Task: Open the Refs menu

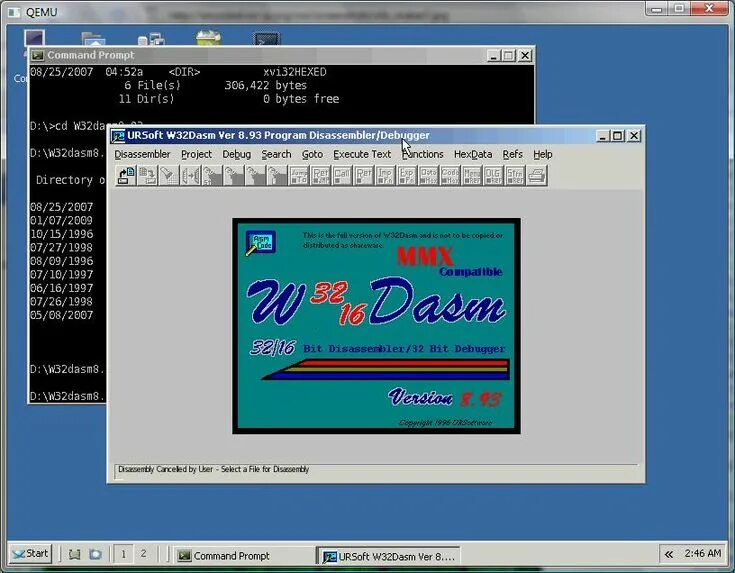Action: (512, 154)
